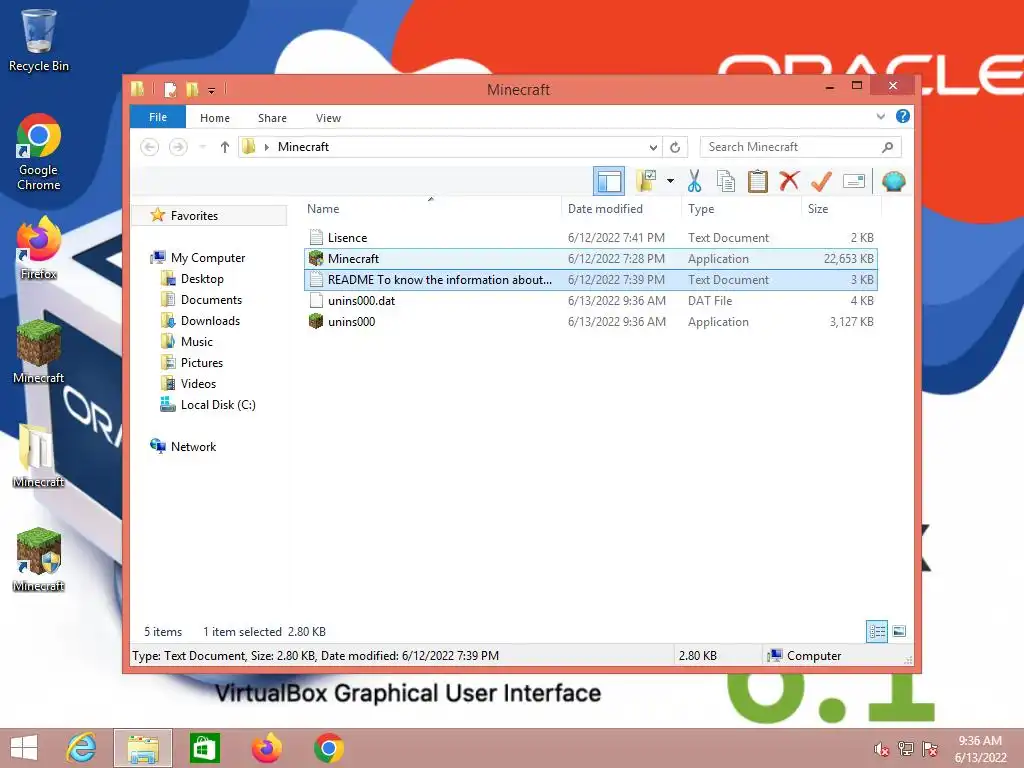
Task: Switch to large icons view toggle
Action: (899, 632)
